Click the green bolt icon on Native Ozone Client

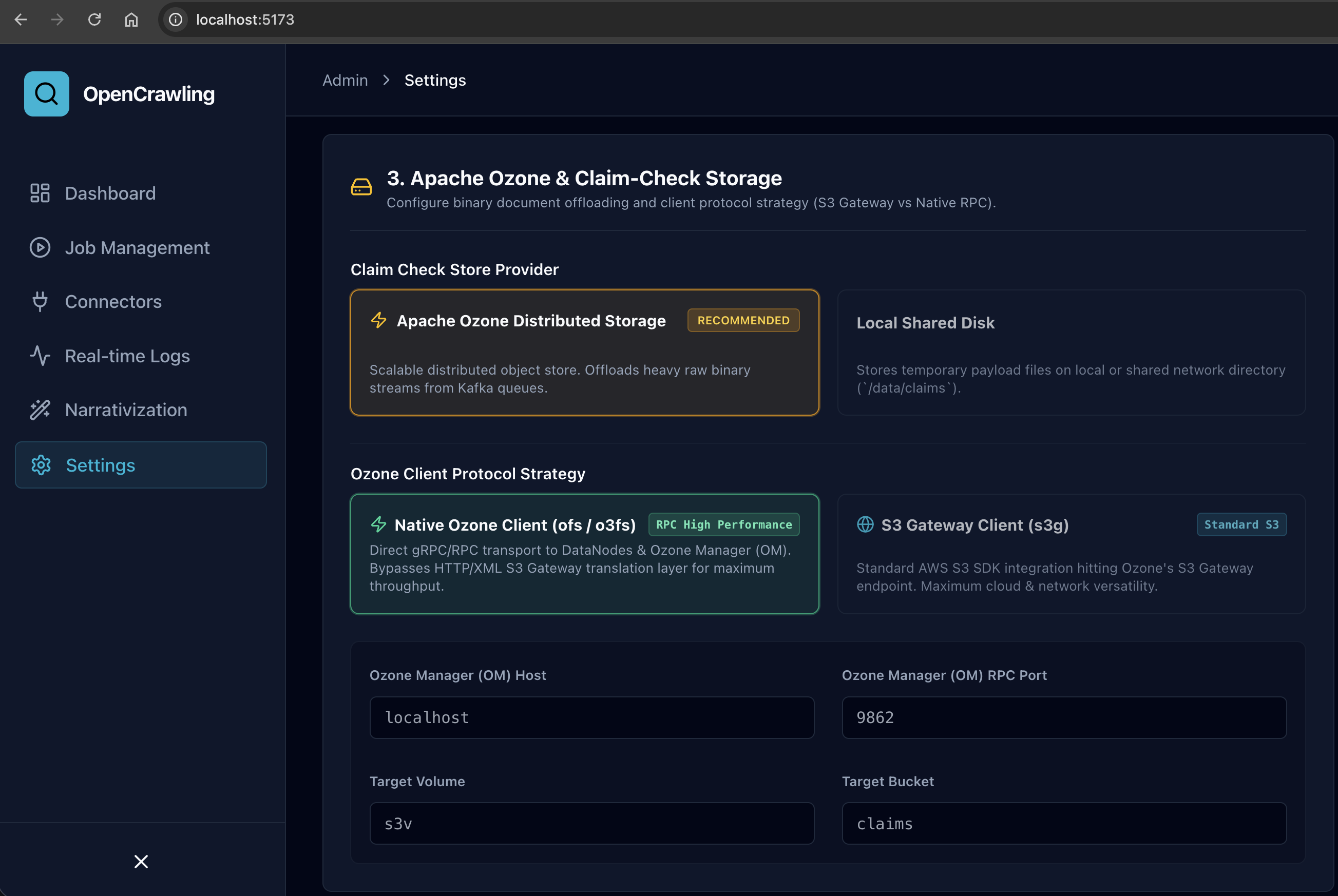pos(378,524)
